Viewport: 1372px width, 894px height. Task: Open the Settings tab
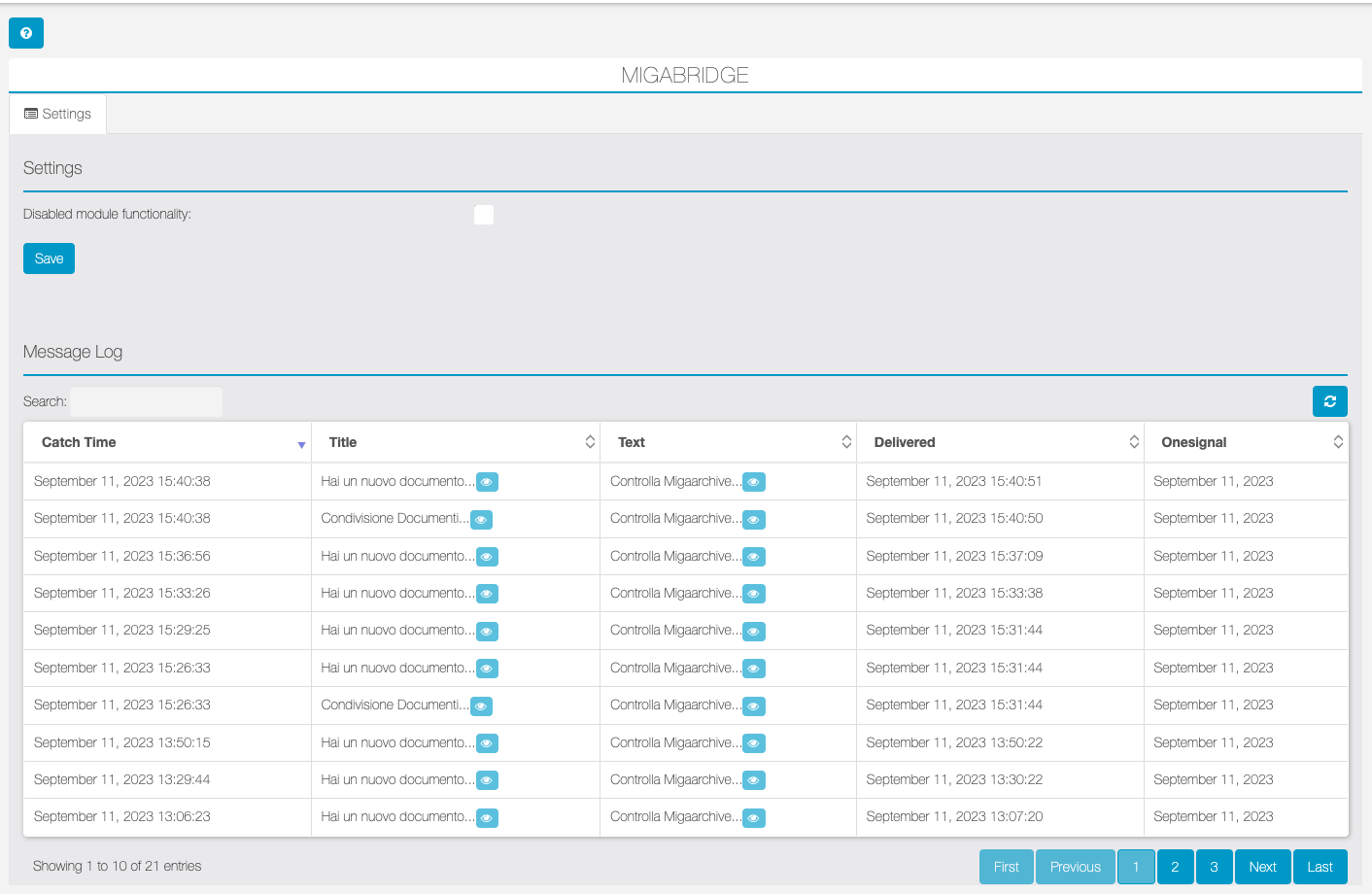(57, 114)
